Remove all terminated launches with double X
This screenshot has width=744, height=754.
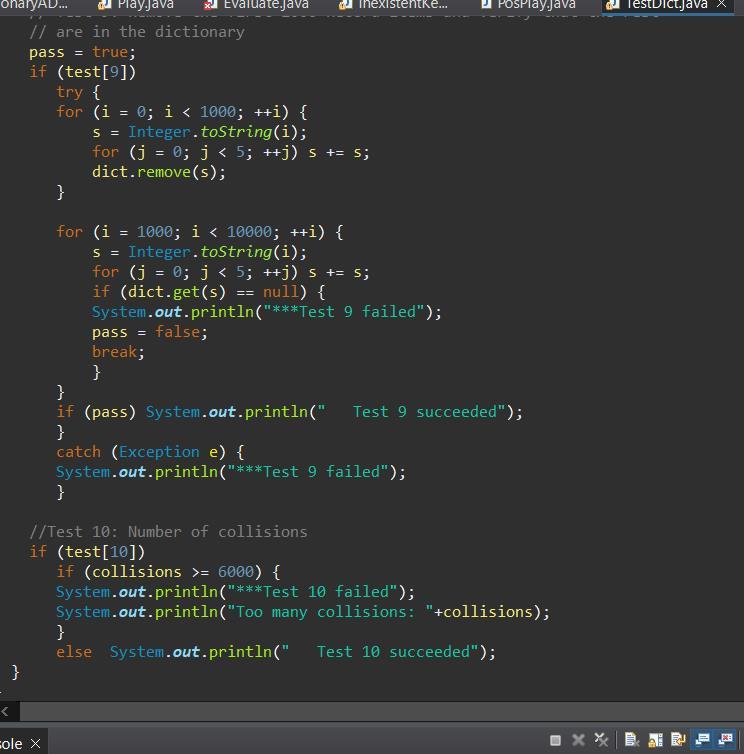click(x=601, y=740)
